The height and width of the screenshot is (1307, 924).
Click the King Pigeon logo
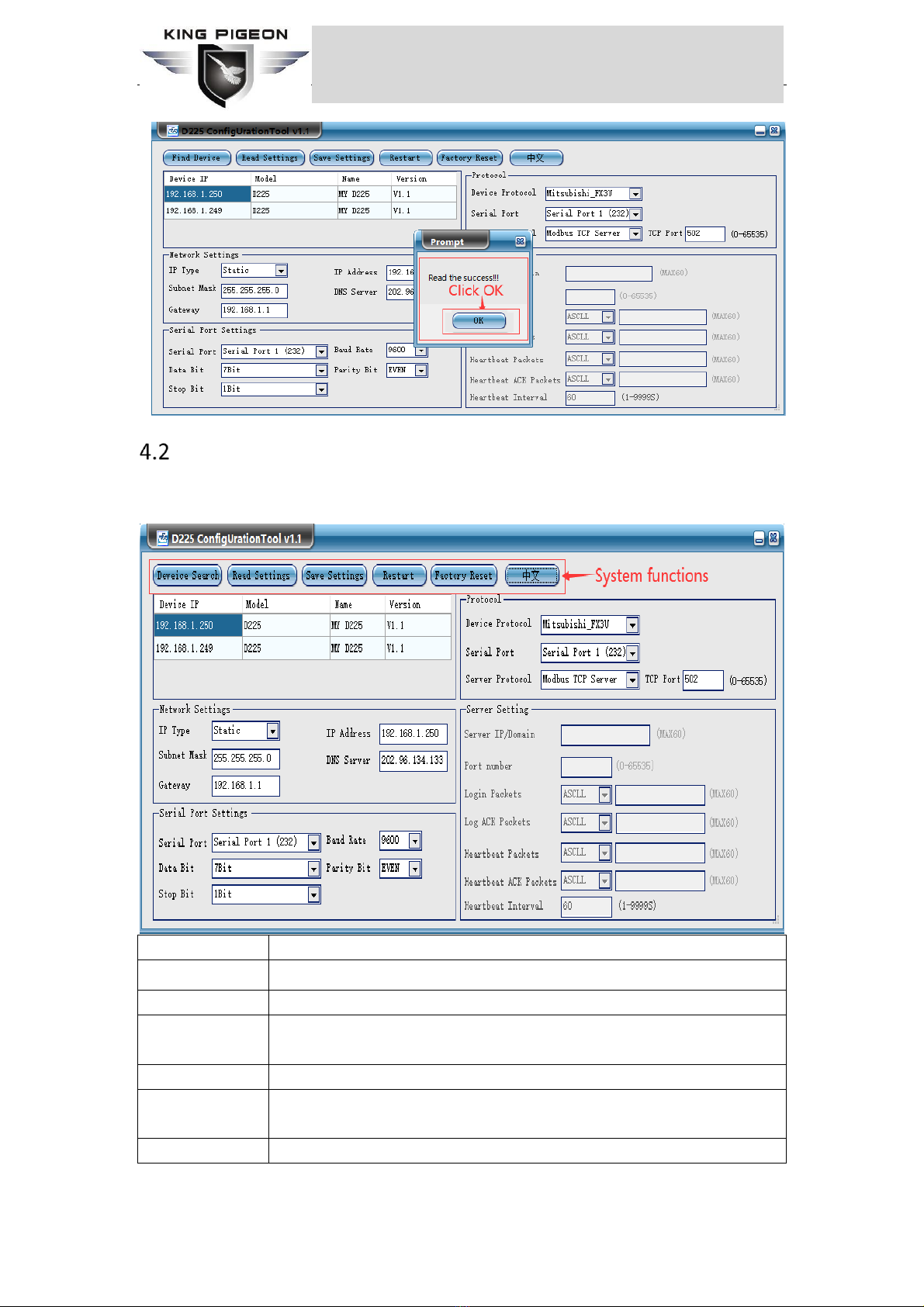(x=225, y=67)
